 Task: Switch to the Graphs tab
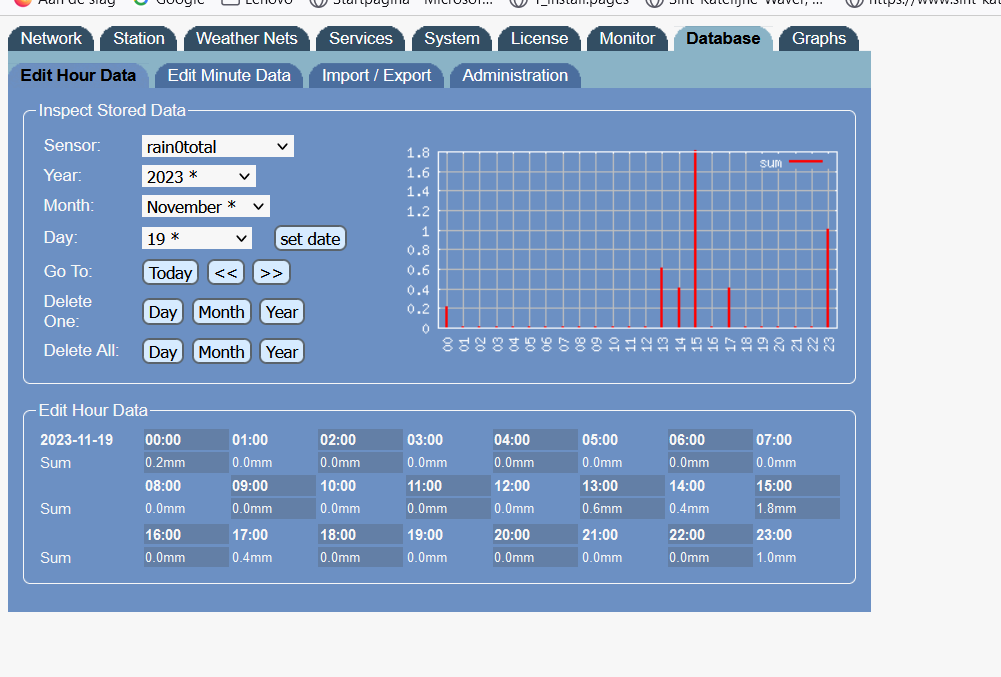tap(819, 39)
